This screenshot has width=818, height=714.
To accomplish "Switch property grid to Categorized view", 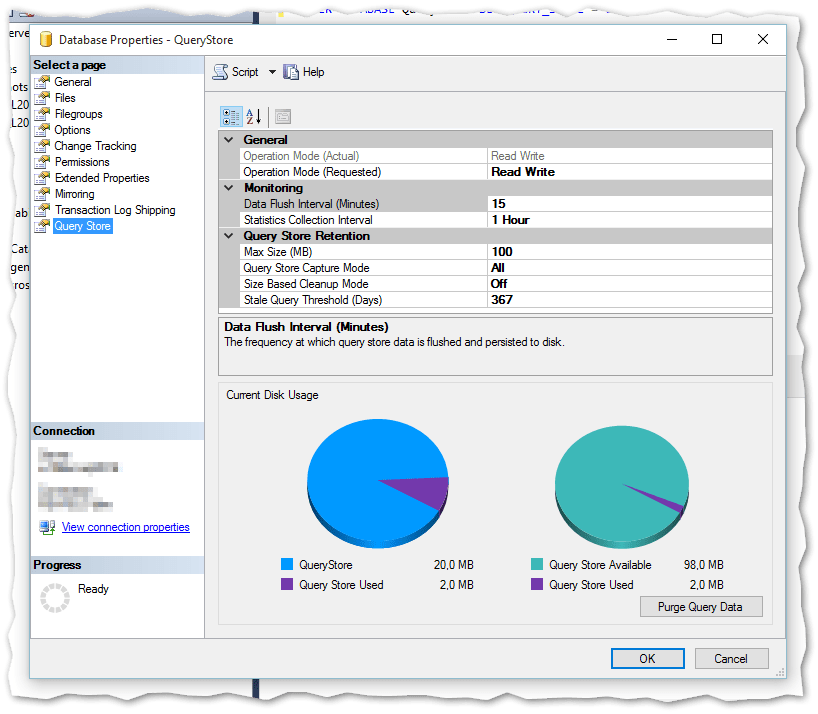I will 231,117.
